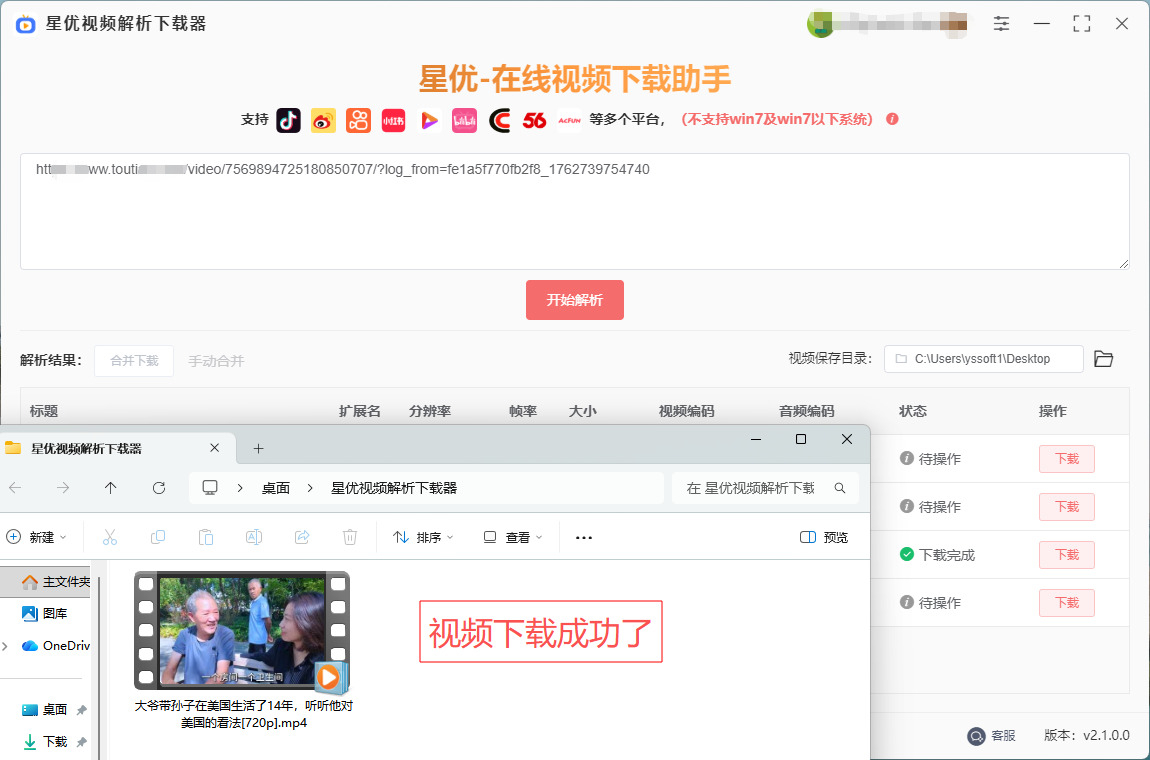
Task: Click 桌面 breadcrumb in the address bar
Action: (x=276, y=489)
